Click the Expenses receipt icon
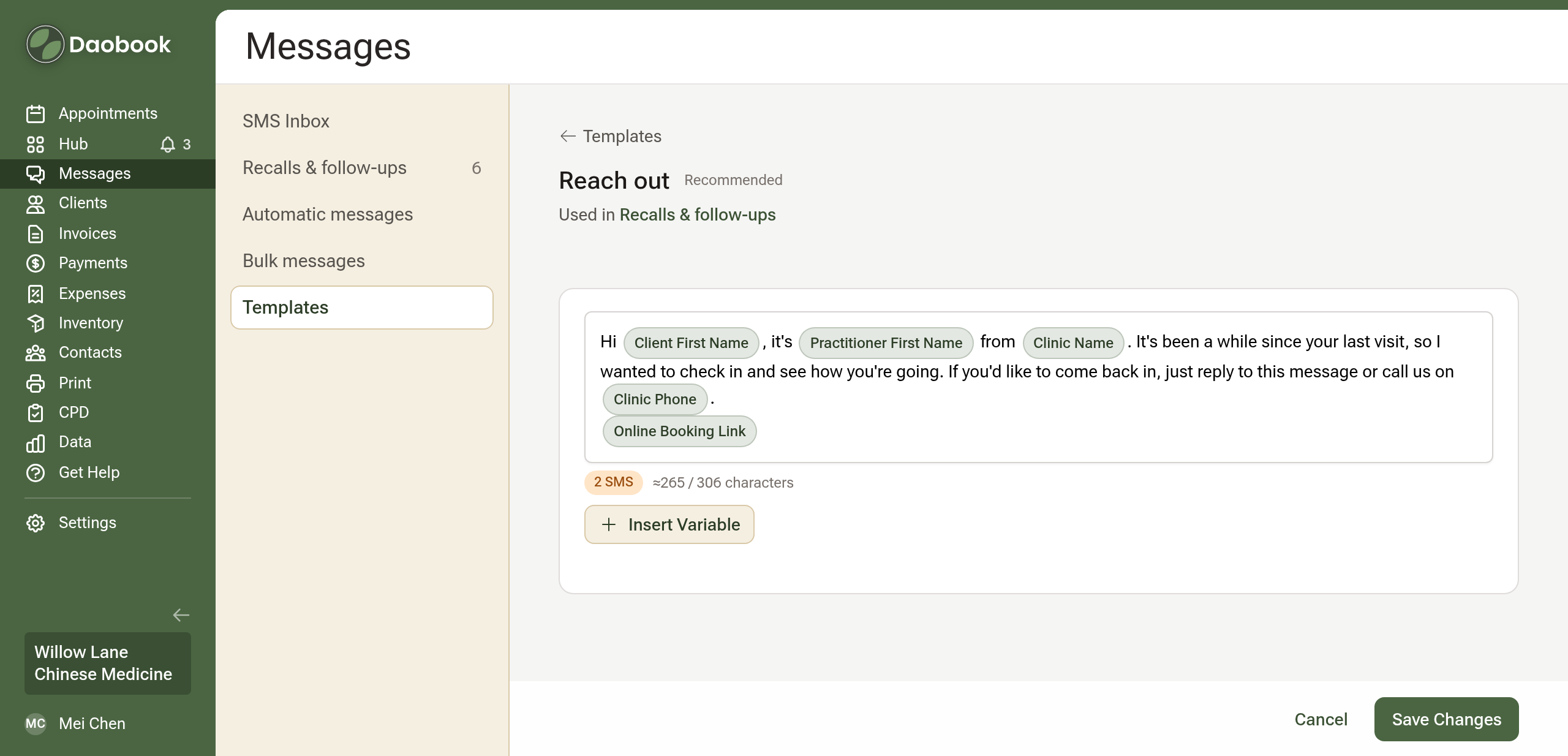 (x=36, y=293)
